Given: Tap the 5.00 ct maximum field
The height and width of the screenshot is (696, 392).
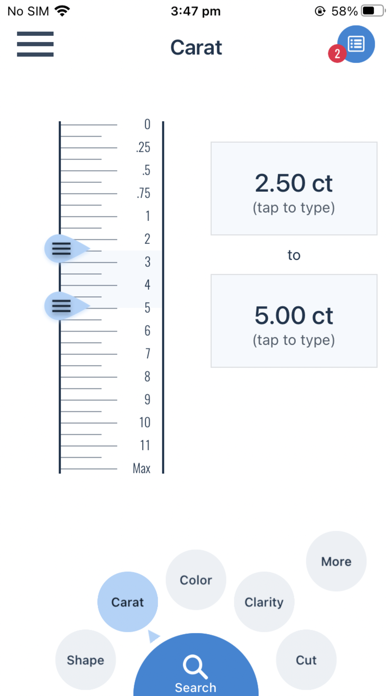Looking at the screenshot, I should pyautogui.click(x=294, y=320).
